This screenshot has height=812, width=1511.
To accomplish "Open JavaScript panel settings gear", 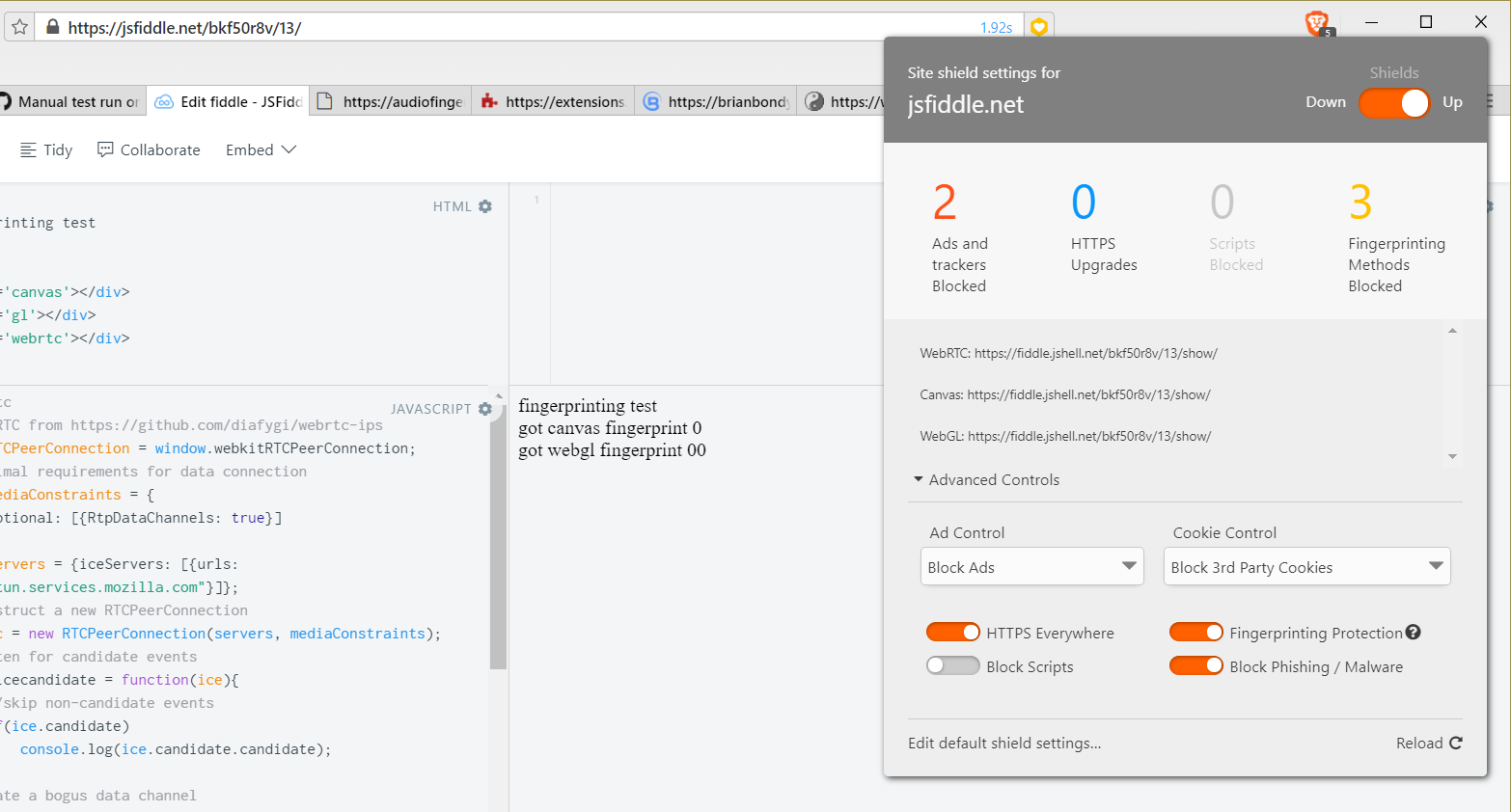I will (485, 409).
